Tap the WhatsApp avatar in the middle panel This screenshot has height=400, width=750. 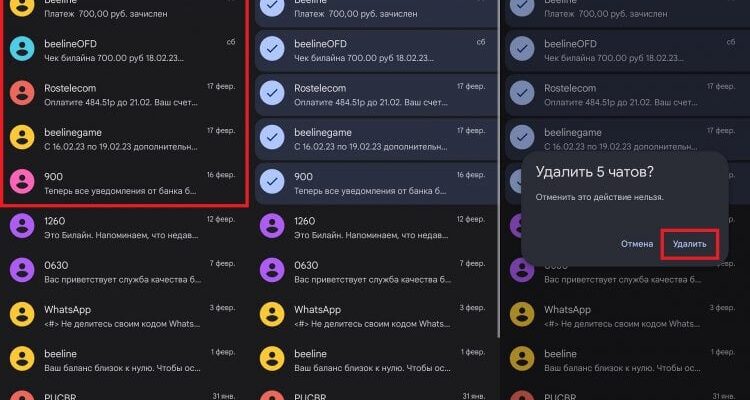[x=273, y=315]
